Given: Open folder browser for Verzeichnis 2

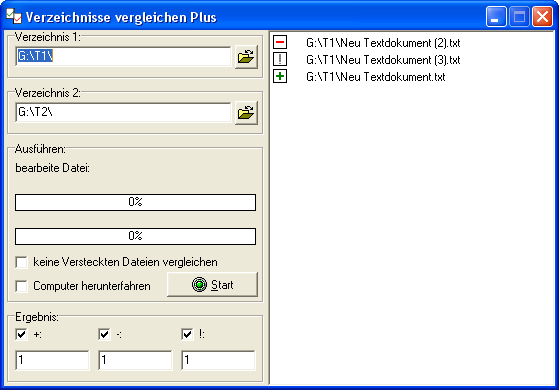Looking at the screenshot, I should coord(246,113).
